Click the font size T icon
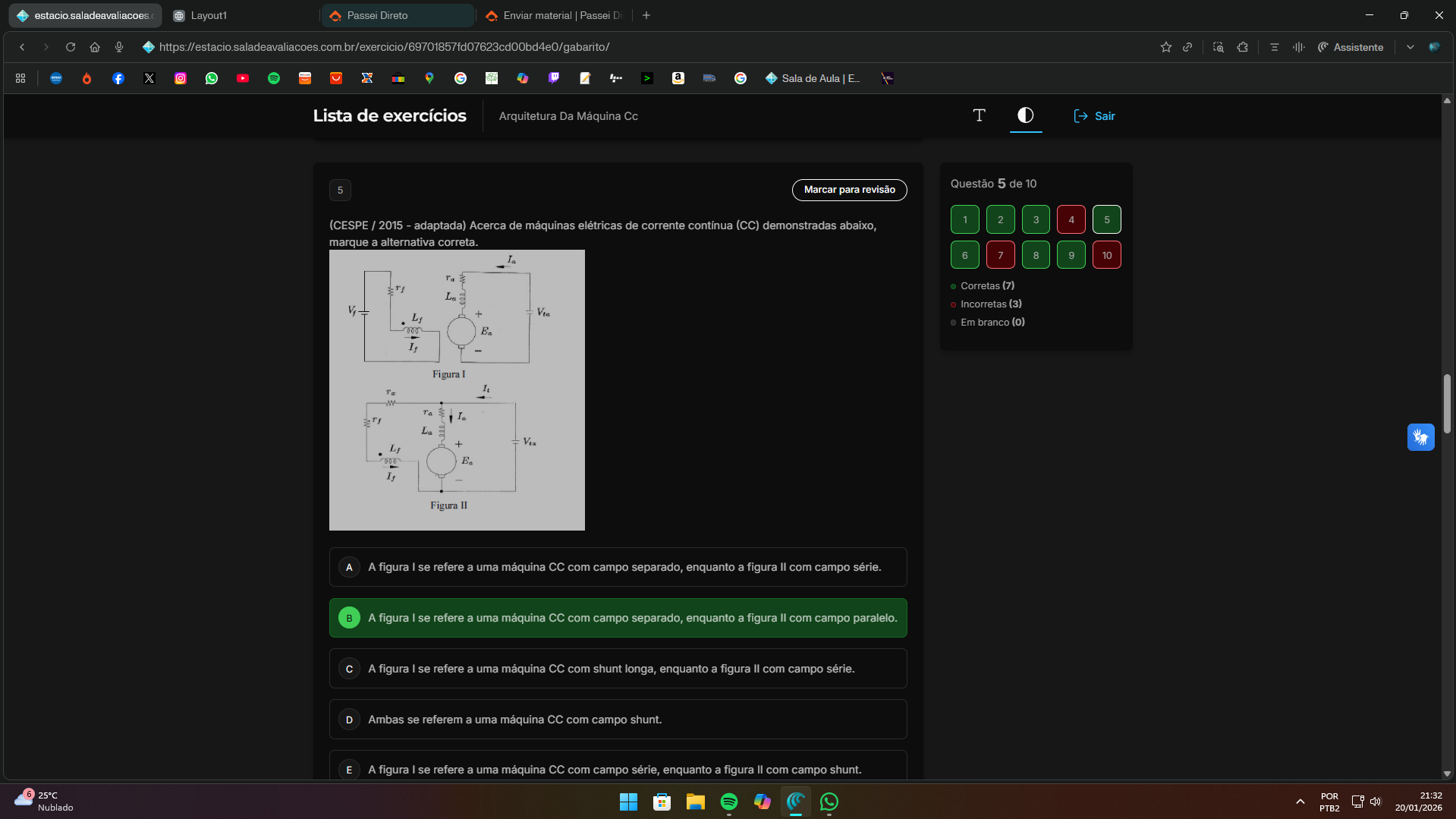This screenshot has height=819, width=1456. 979,115
